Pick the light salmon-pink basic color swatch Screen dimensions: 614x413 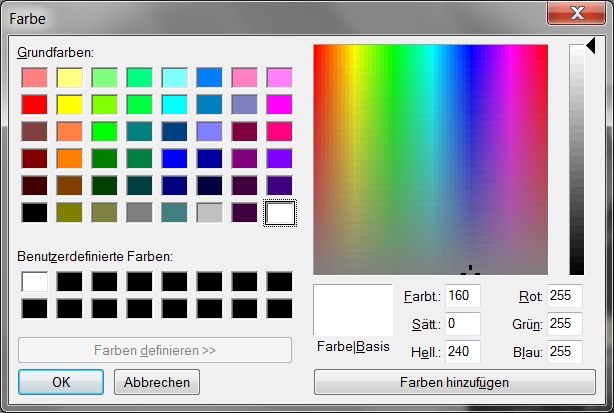(x=34, y=78)
